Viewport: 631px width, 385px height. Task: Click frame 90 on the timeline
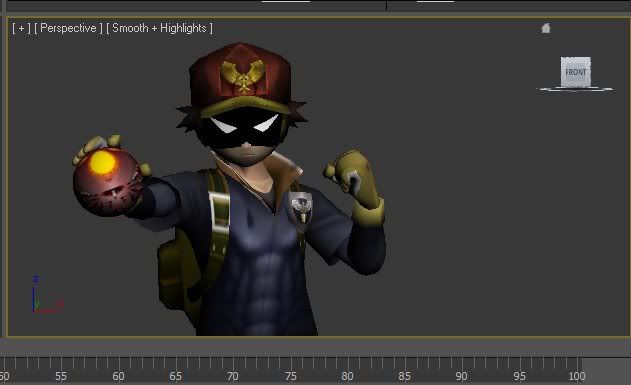462,377
